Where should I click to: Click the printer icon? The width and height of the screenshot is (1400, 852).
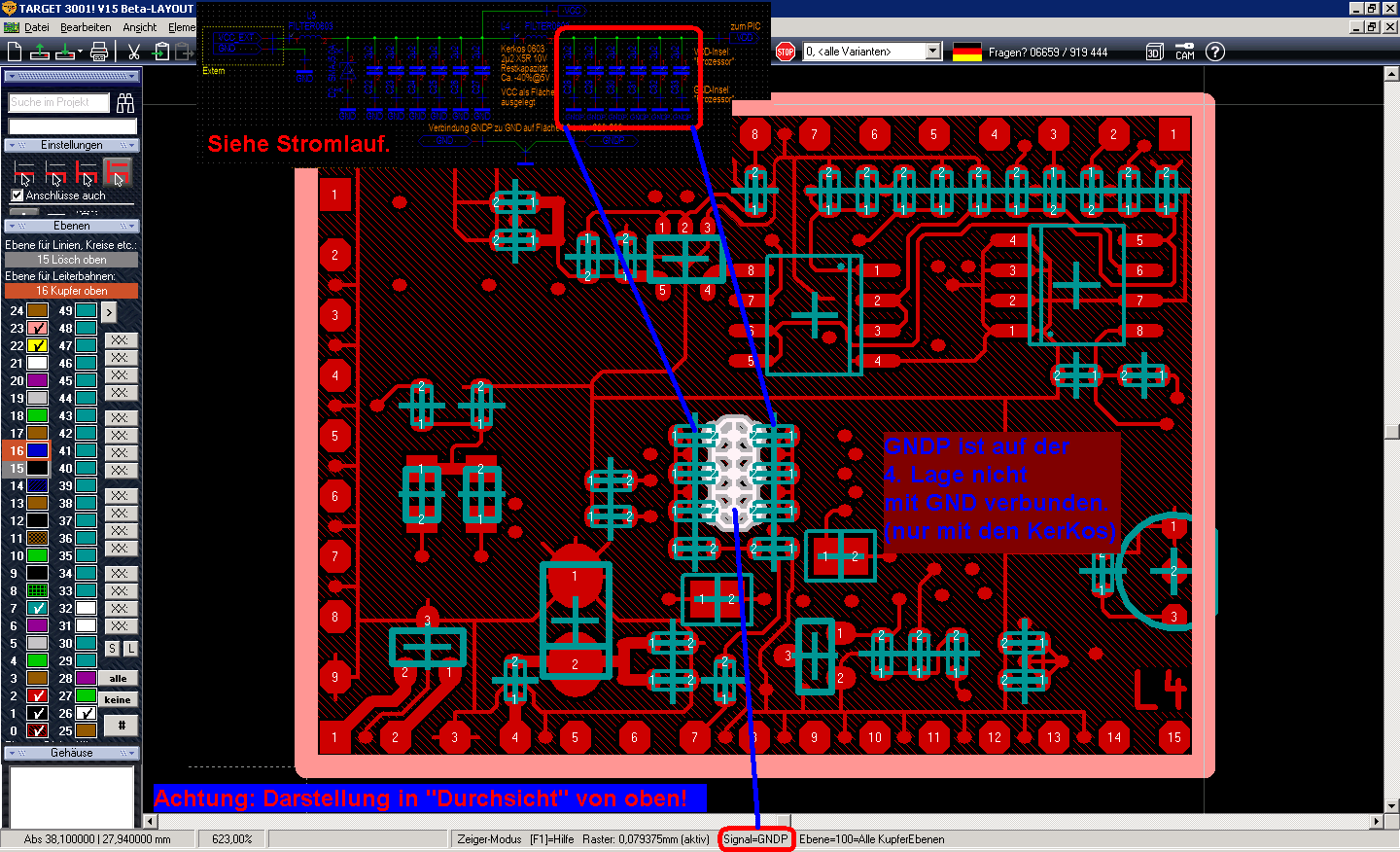click(x=99, y=52)
